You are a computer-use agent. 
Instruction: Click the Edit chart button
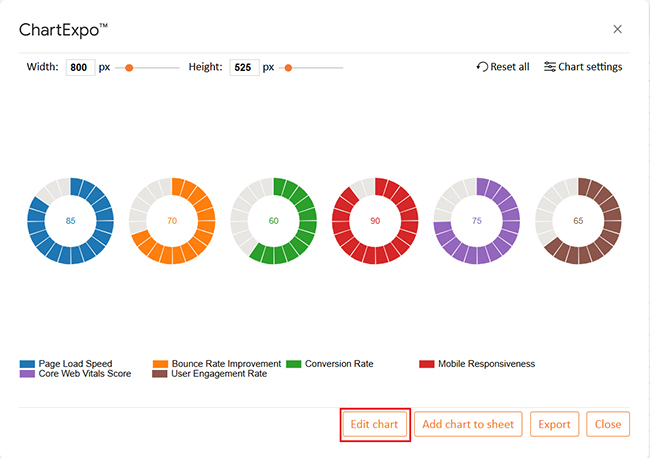(374, 424)
